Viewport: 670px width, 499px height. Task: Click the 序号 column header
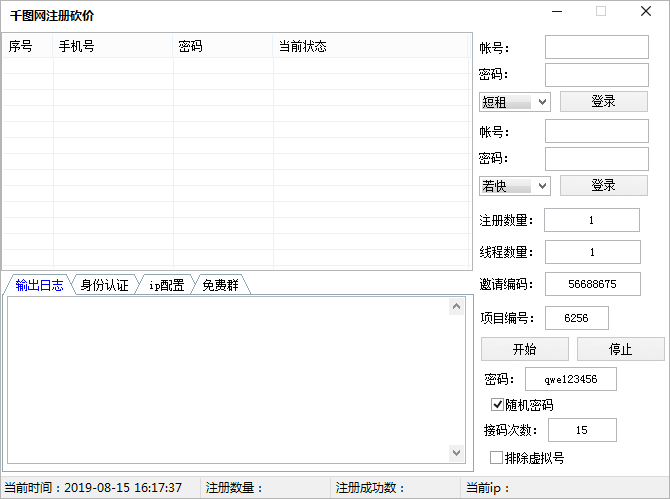[28, 46]
